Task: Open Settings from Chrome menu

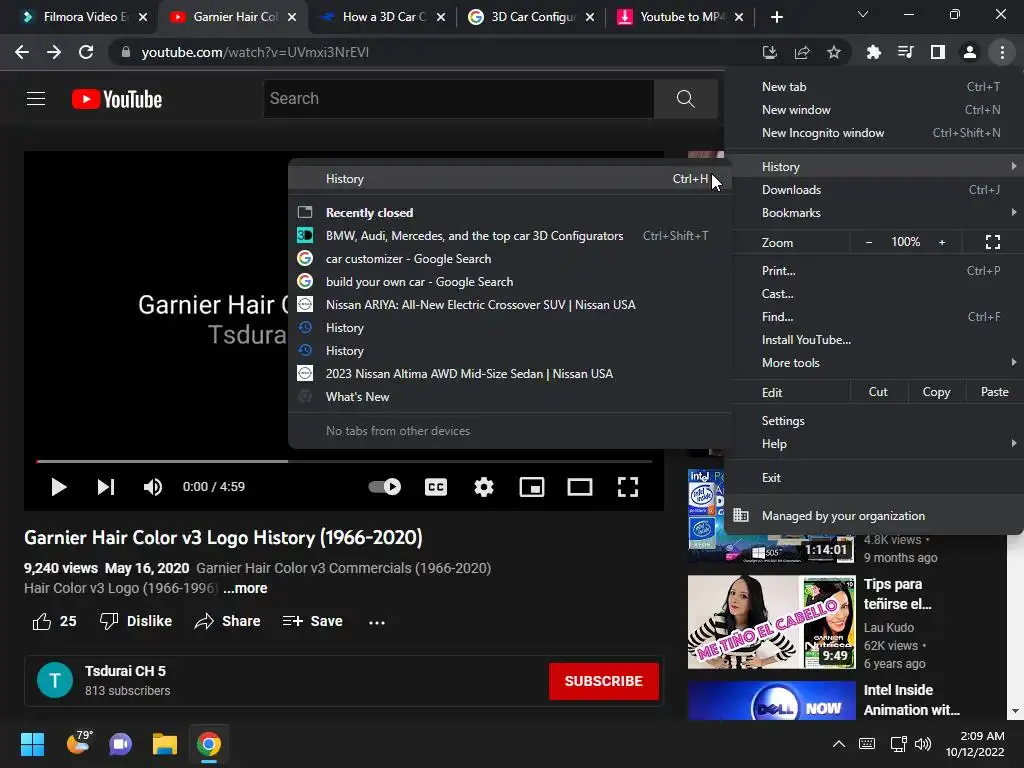Action: (873, 421)
